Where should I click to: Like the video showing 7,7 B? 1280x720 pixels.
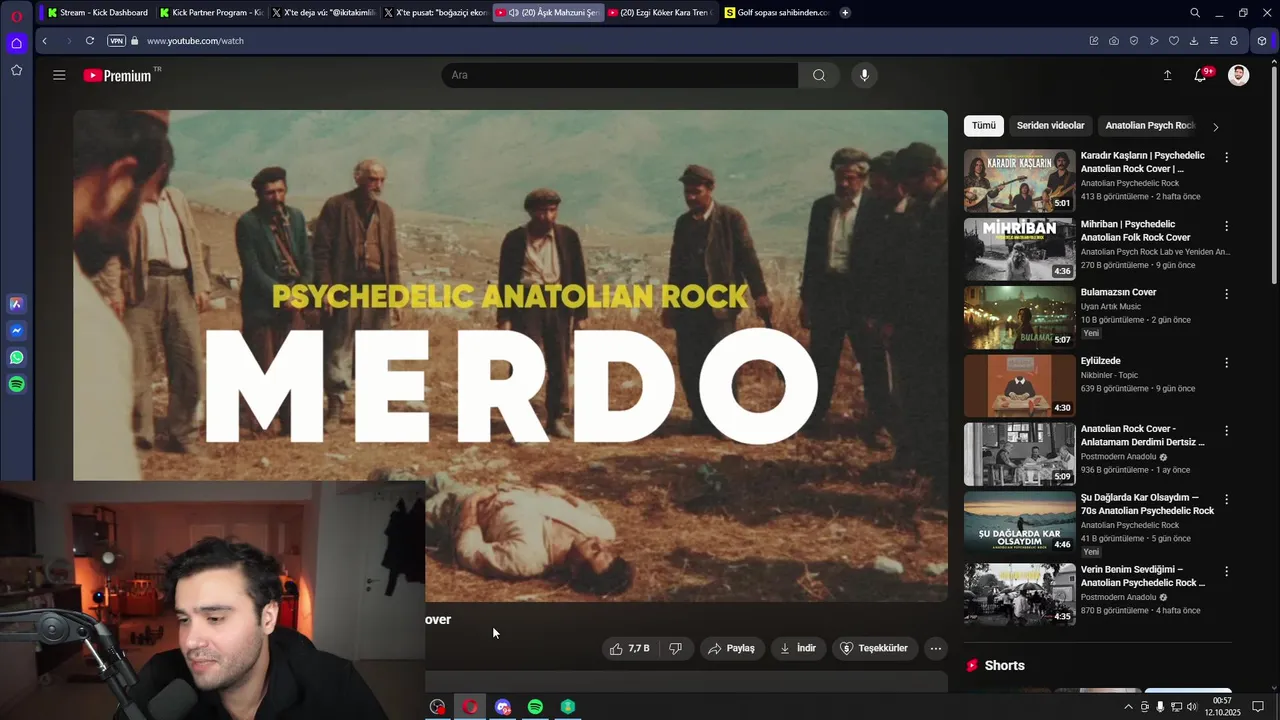click(629, 648)
